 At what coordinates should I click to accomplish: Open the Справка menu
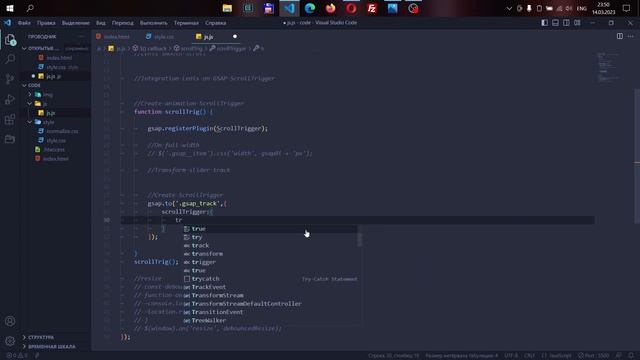coord(216,23)
